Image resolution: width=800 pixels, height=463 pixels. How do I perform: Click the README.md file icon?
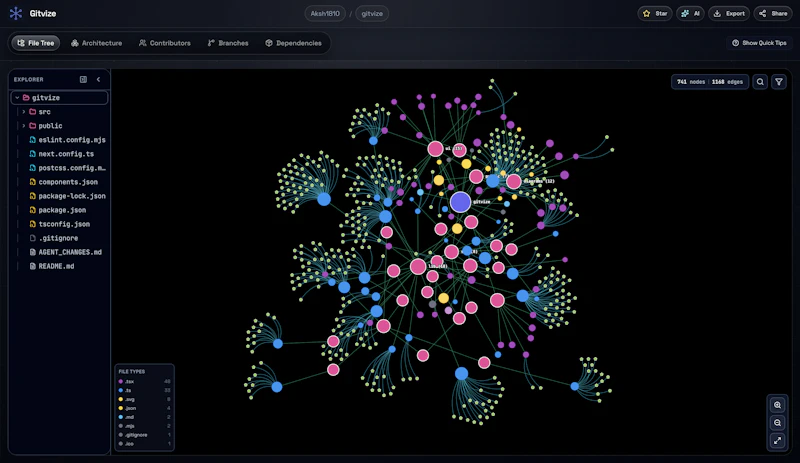pos(33,266)
